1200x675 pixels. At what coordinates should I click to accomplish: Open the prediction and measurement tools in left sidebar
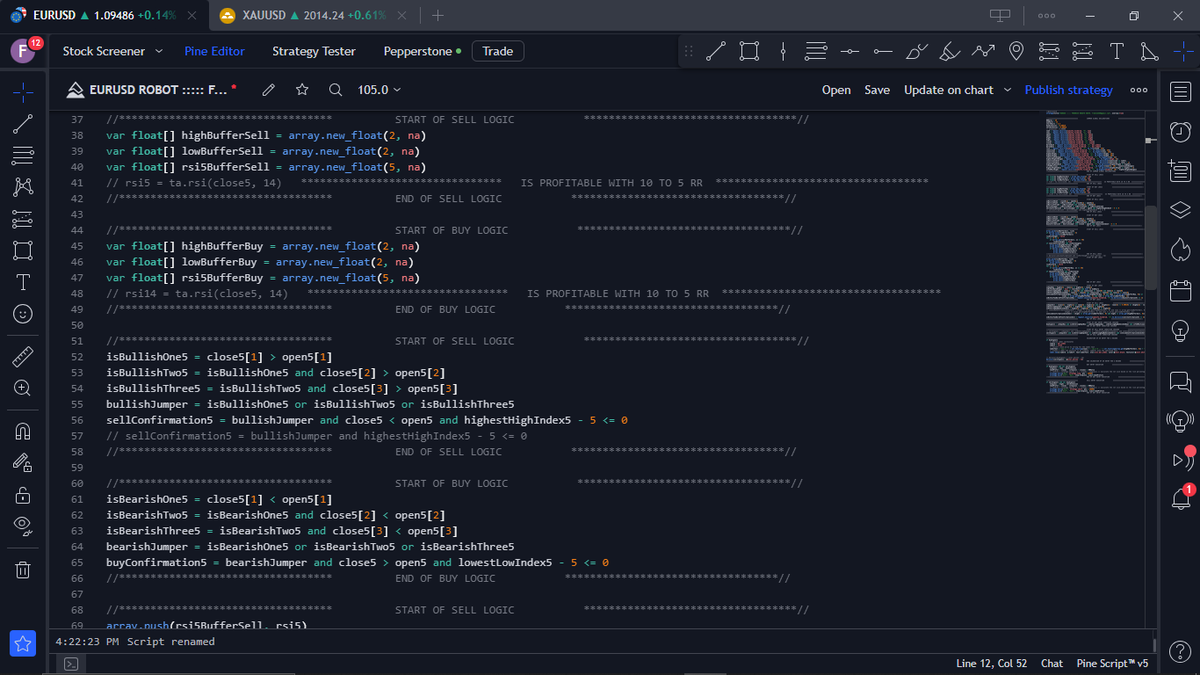(x=24, y=218)
